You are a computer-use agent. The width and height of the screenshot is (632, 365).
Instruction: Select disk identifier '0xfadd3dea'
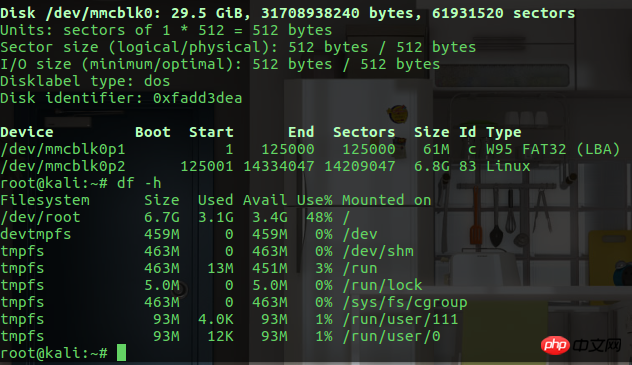[198, 98]
